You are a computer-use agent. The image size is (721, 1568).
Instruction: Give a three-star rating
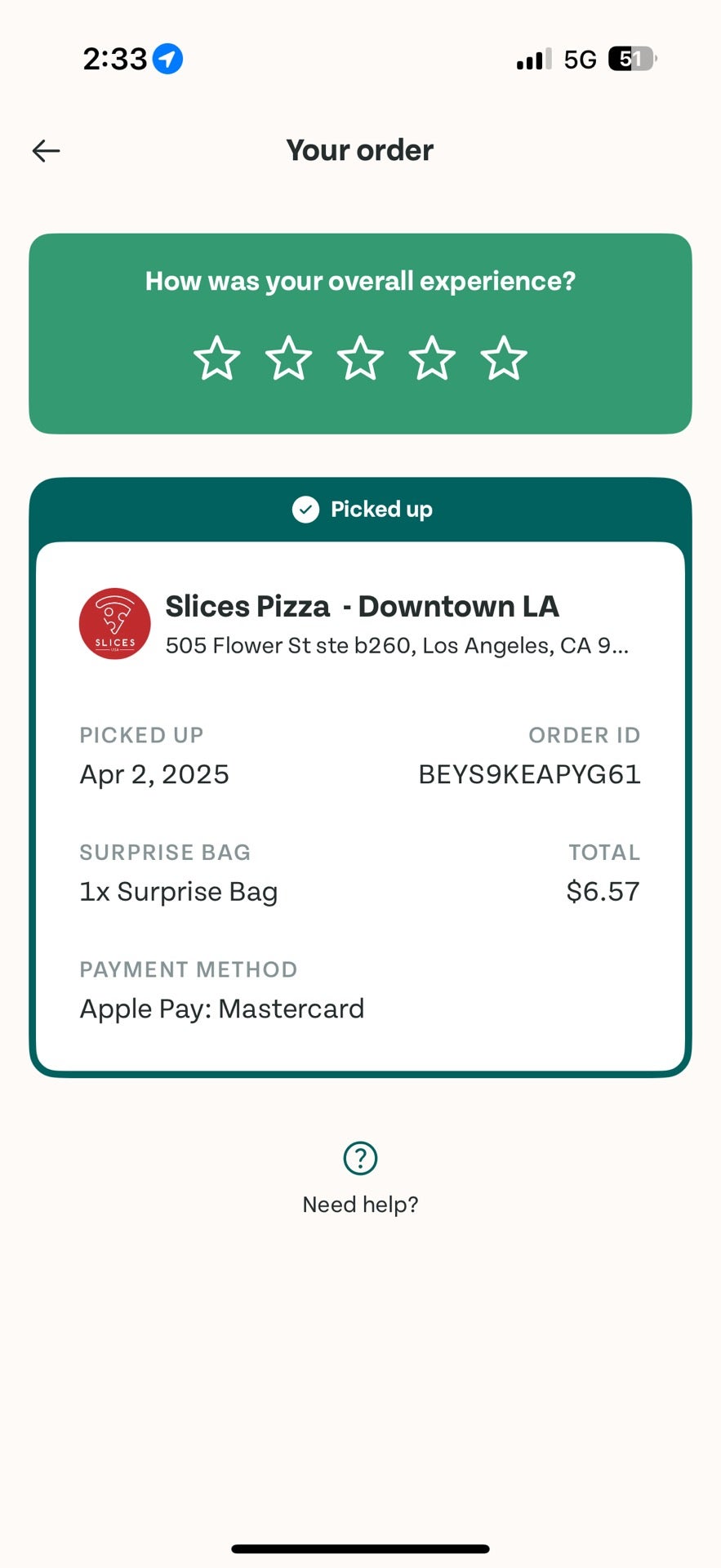click(360, 359)
